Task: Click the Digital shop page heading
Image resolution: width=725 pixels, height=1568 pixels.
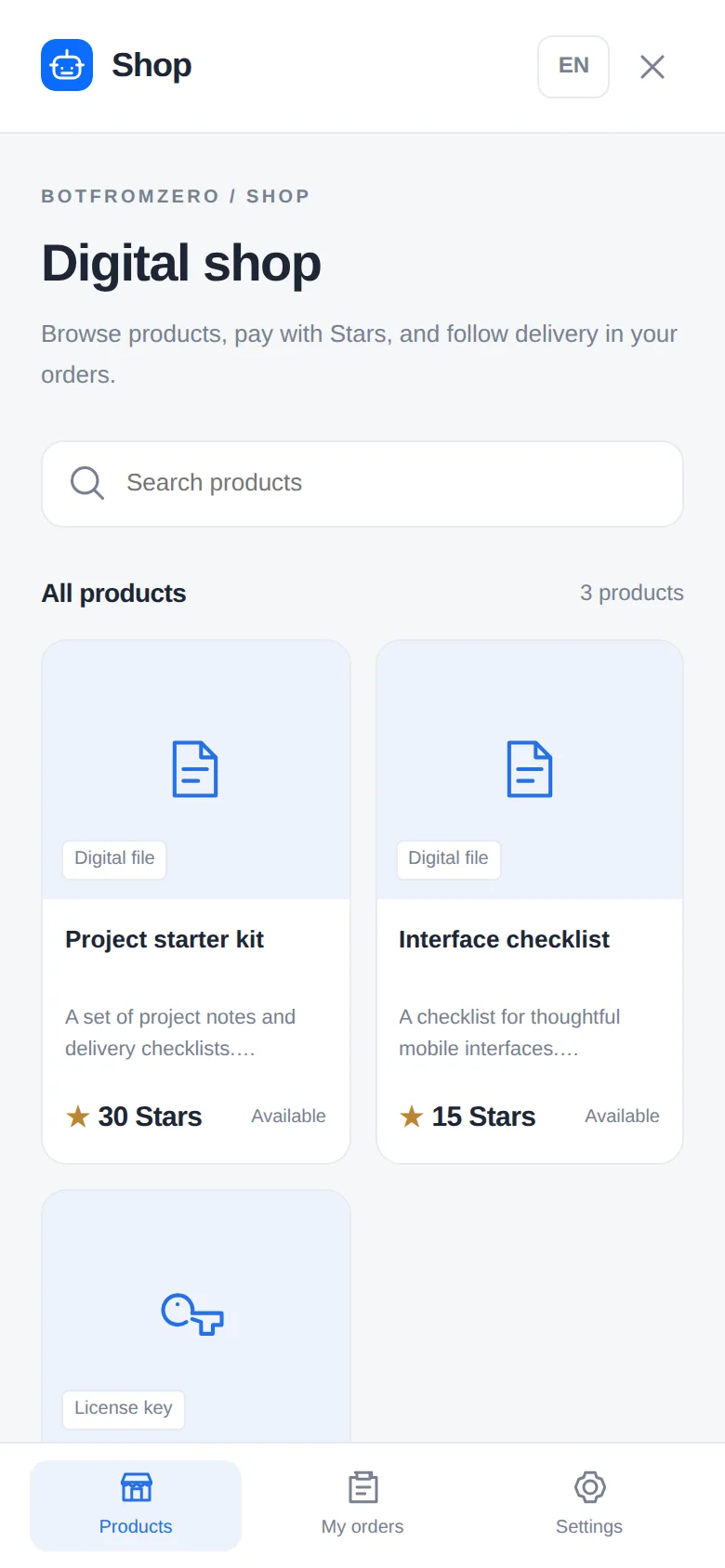Action: (x=181, y=263)
